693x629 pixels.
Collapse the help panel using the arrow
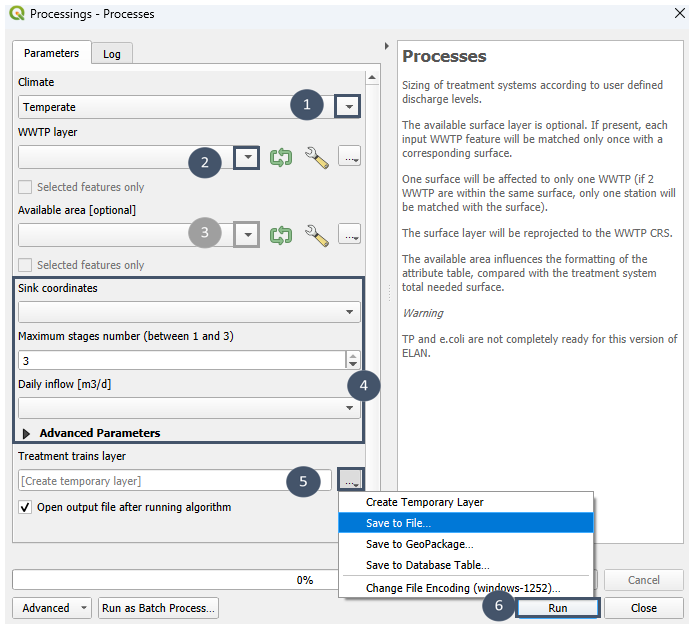click(x=387, y=47)
